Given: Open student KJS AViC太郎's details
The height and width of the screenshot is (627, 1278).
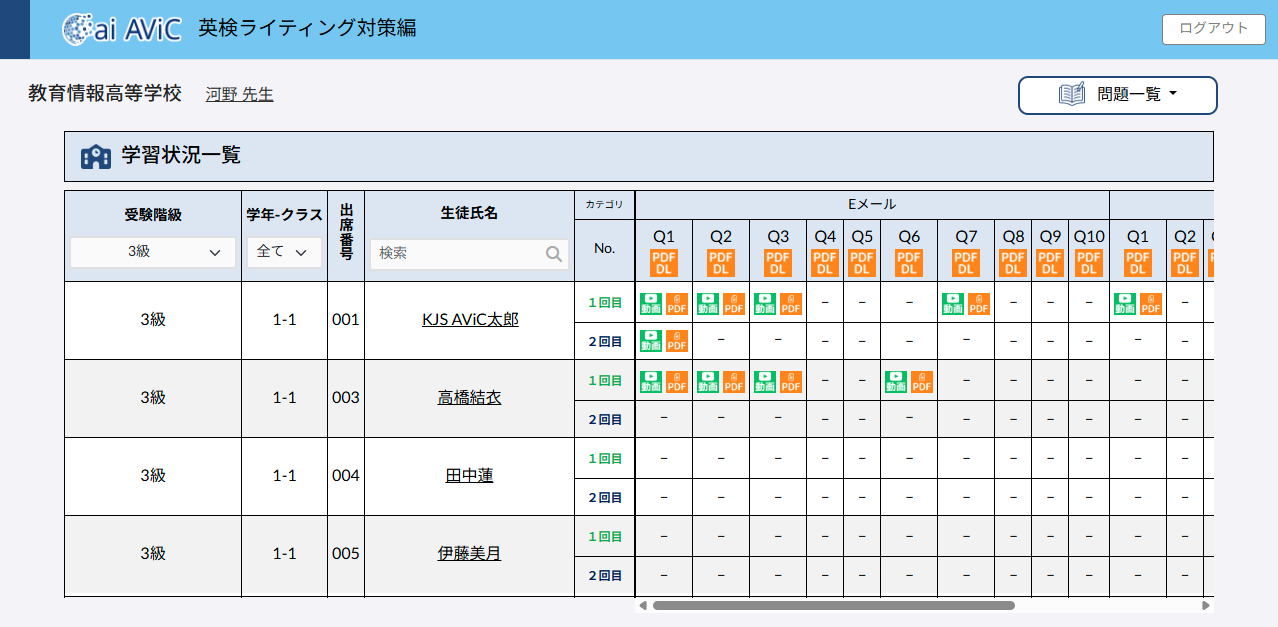Looking at the screenshot, I should pyautogui.click(x=470, y=320).
